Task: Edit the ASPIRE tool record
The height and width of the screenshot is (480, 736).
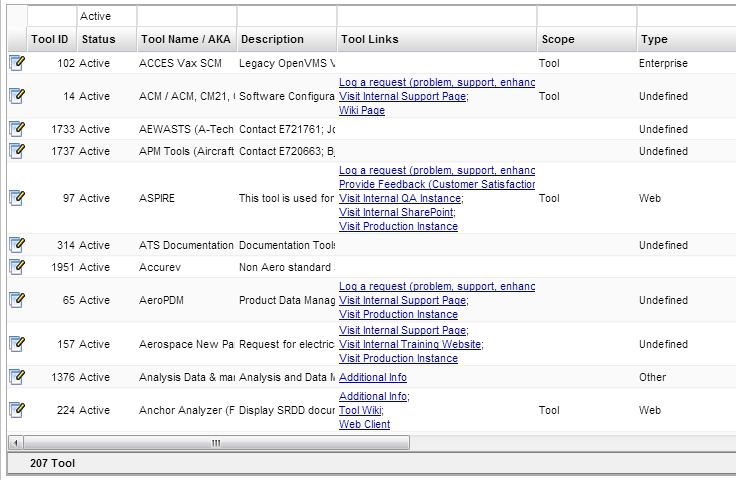Action: click(16, 198)
